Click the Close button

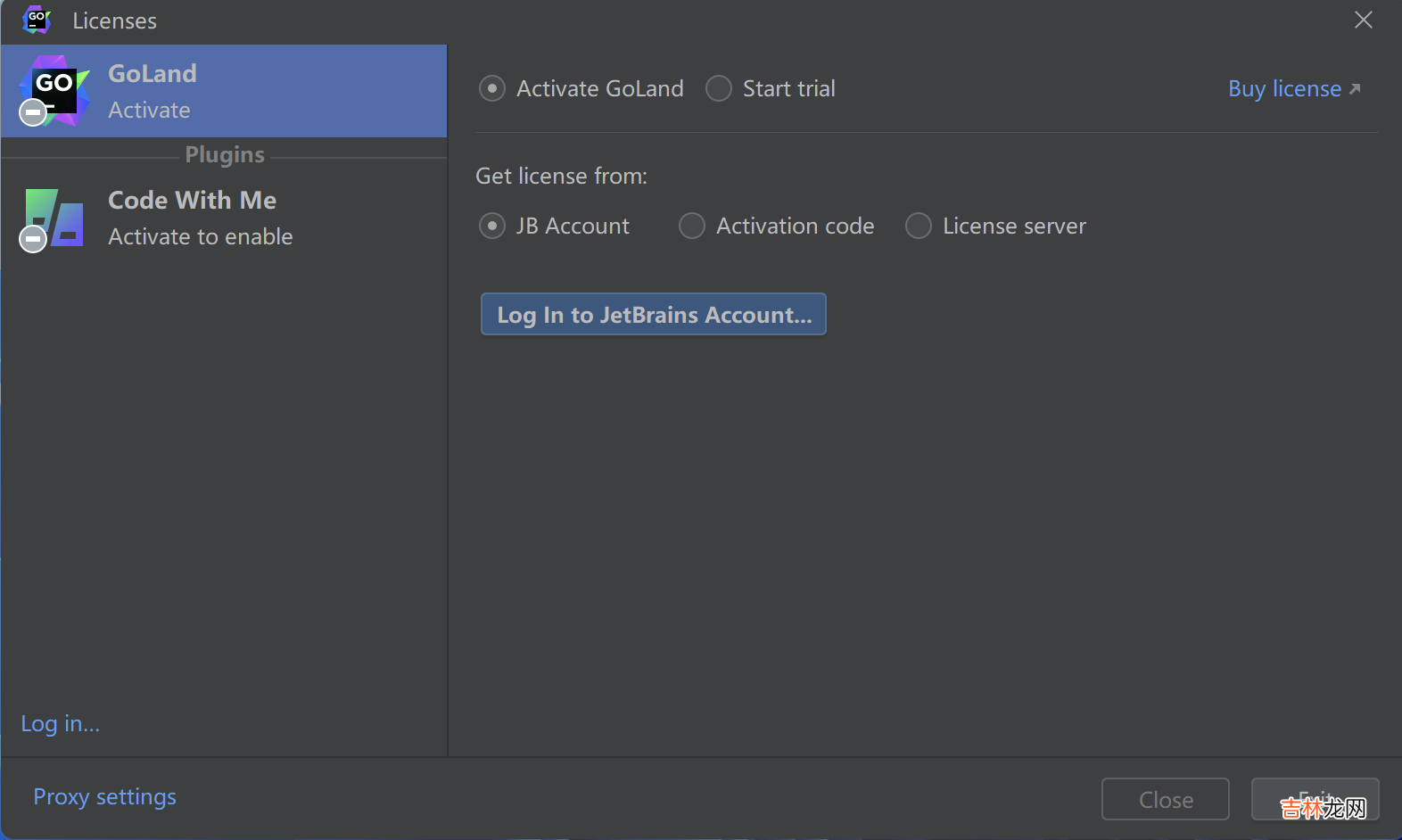click(1166, 799)
